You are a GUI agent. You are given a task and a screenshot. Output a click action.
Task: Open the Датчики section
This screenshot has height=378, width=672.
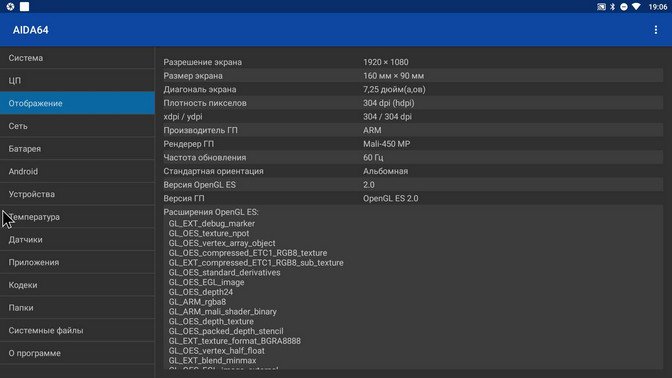(x=77, y=240)
